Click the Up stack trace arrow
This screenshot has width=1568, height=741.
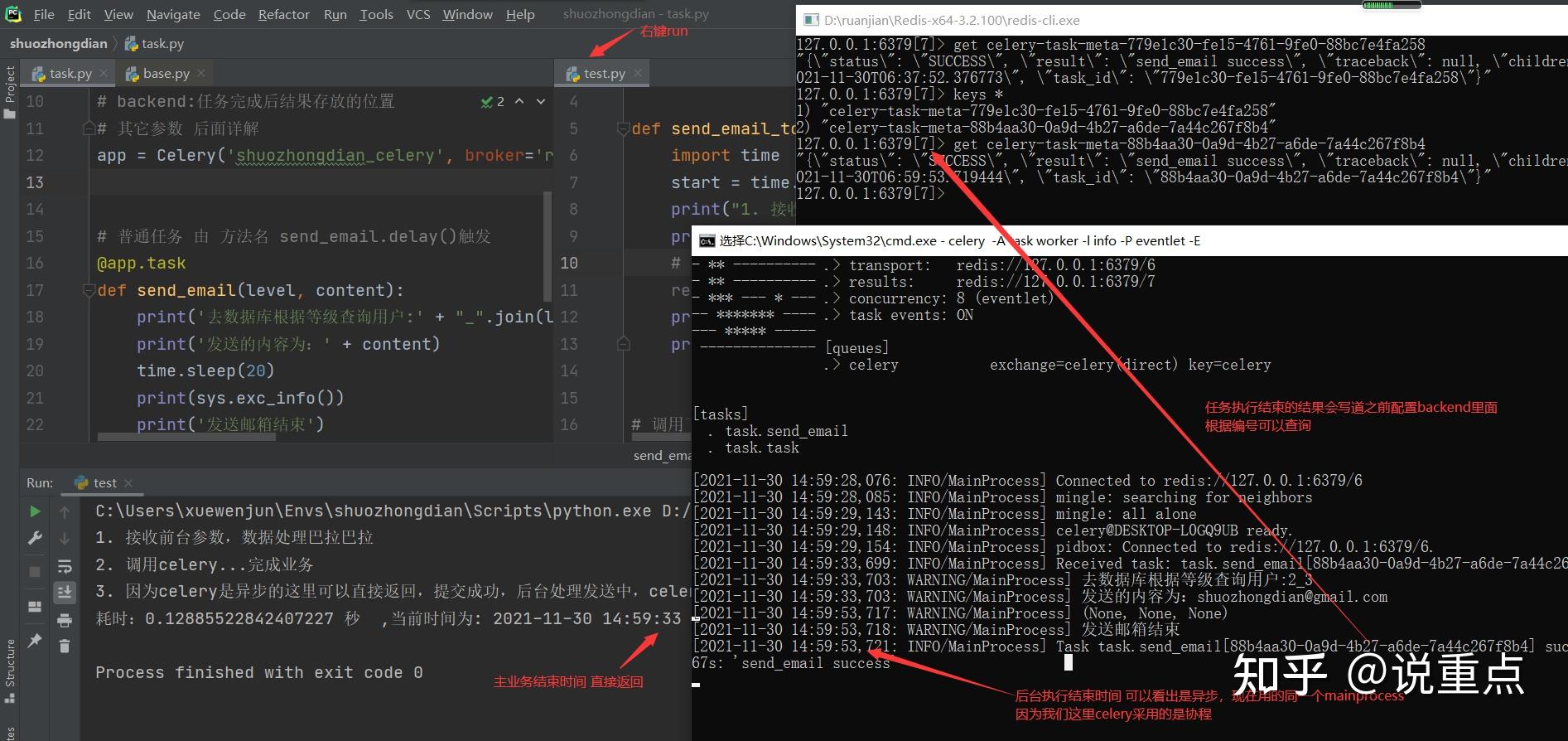coord(65,511)
